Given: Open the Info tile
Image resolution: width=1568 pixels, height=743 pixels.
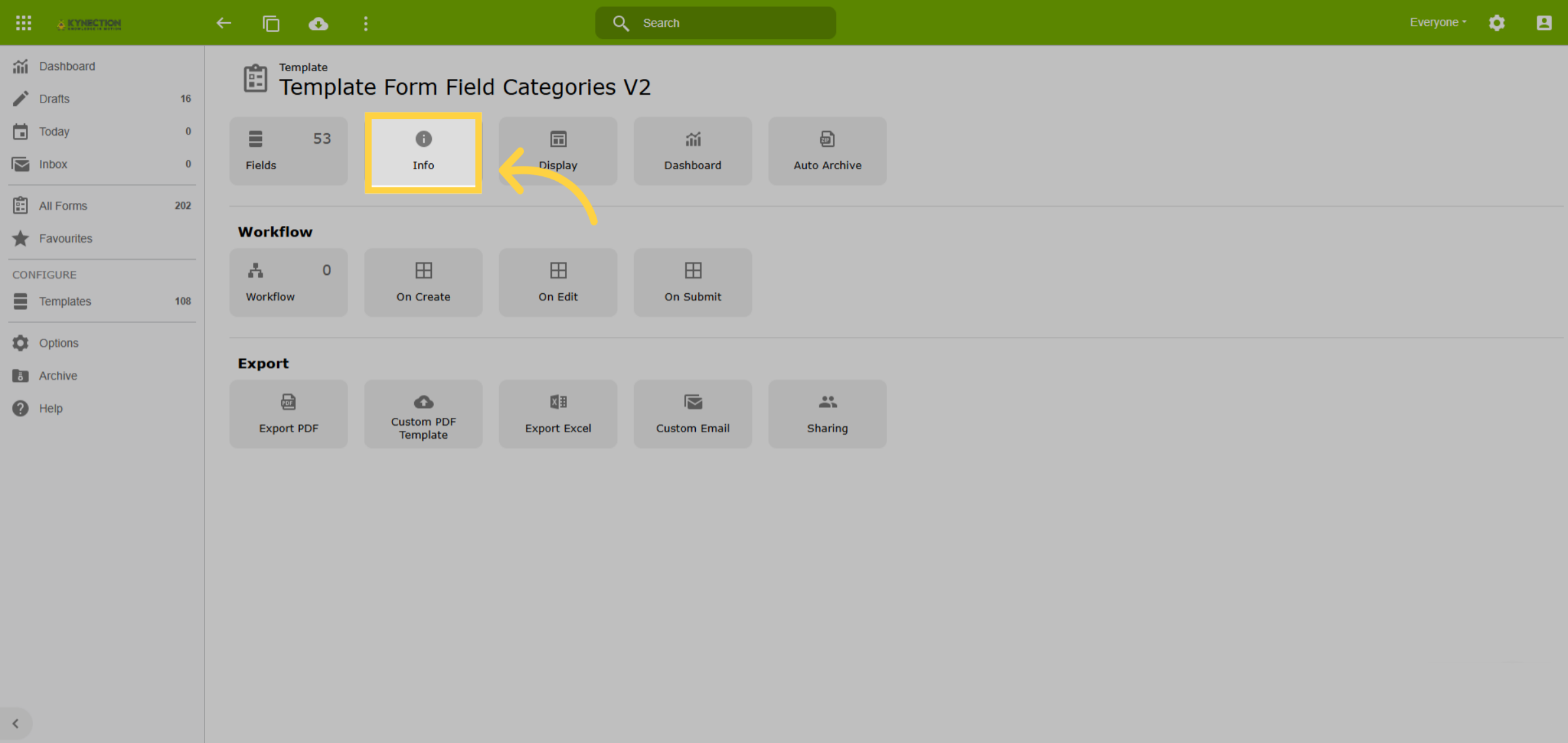Looking at the screenshot, I should click(423, 153).
